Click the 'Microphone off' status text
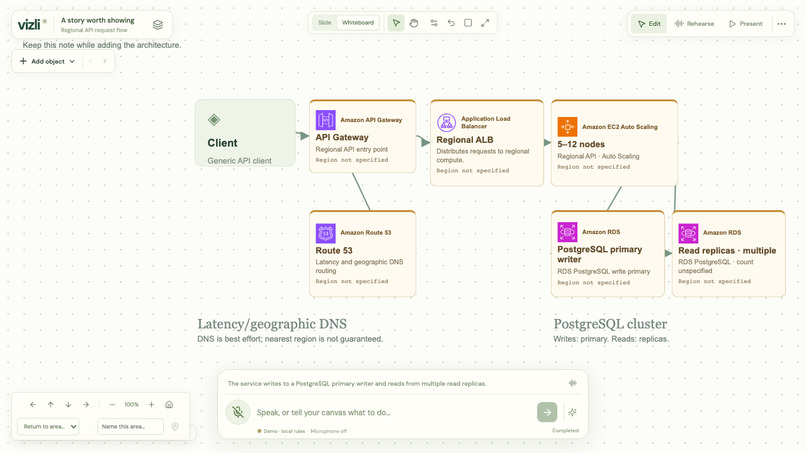This screenshot has height=453, width=806. click(x=328, y=431)
